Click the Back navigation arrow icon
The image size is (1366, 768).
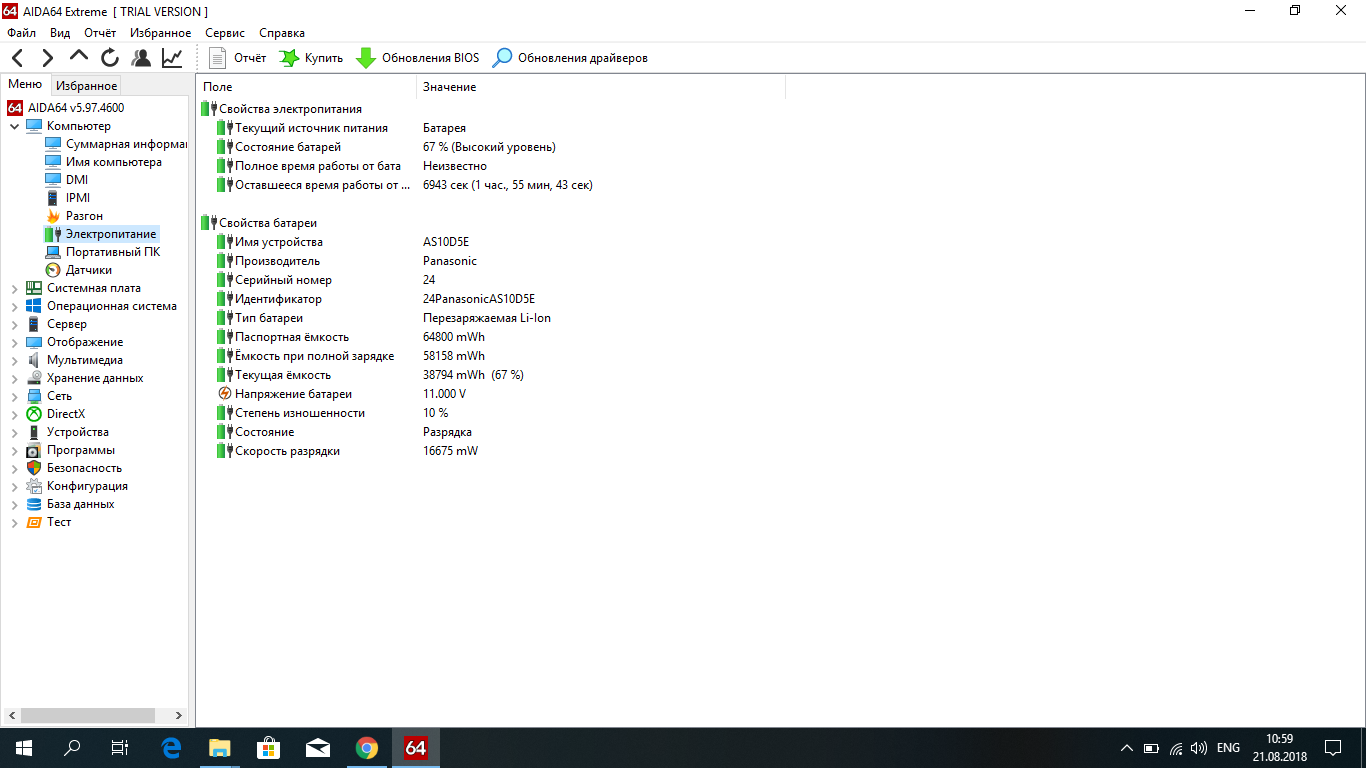click(18, 58)
